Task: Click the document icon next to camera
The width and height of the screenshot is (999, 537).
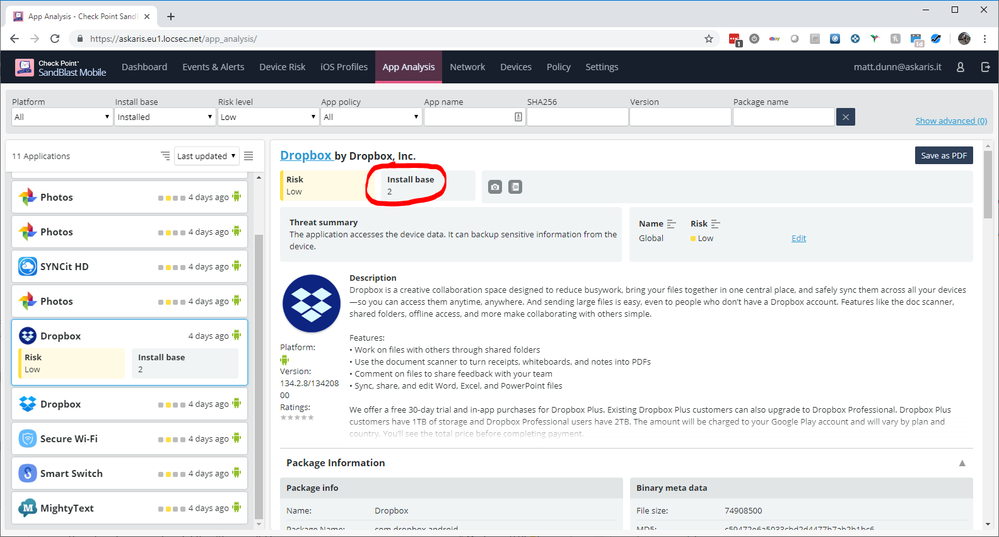Action: tap(515, 187)
